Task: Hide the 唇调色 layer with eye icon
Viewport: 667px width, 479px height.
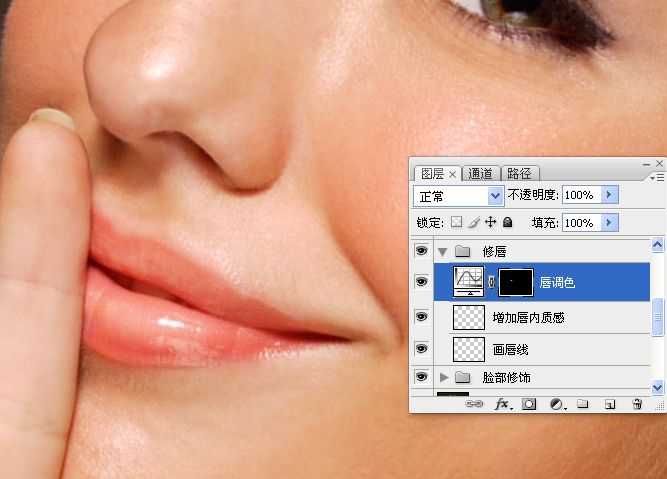Action: pos(422,282)
